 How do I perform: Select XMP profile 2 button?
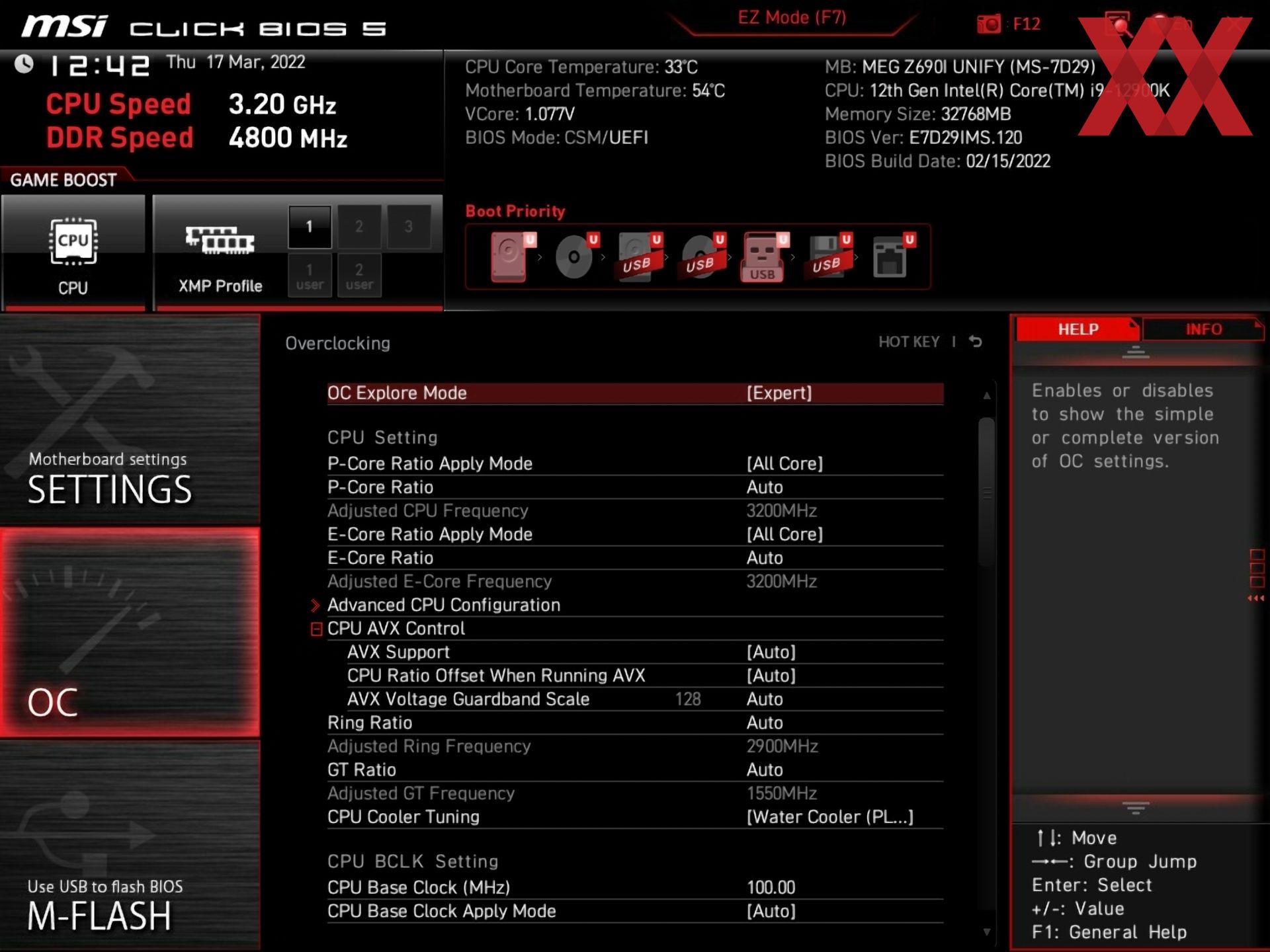359,226
